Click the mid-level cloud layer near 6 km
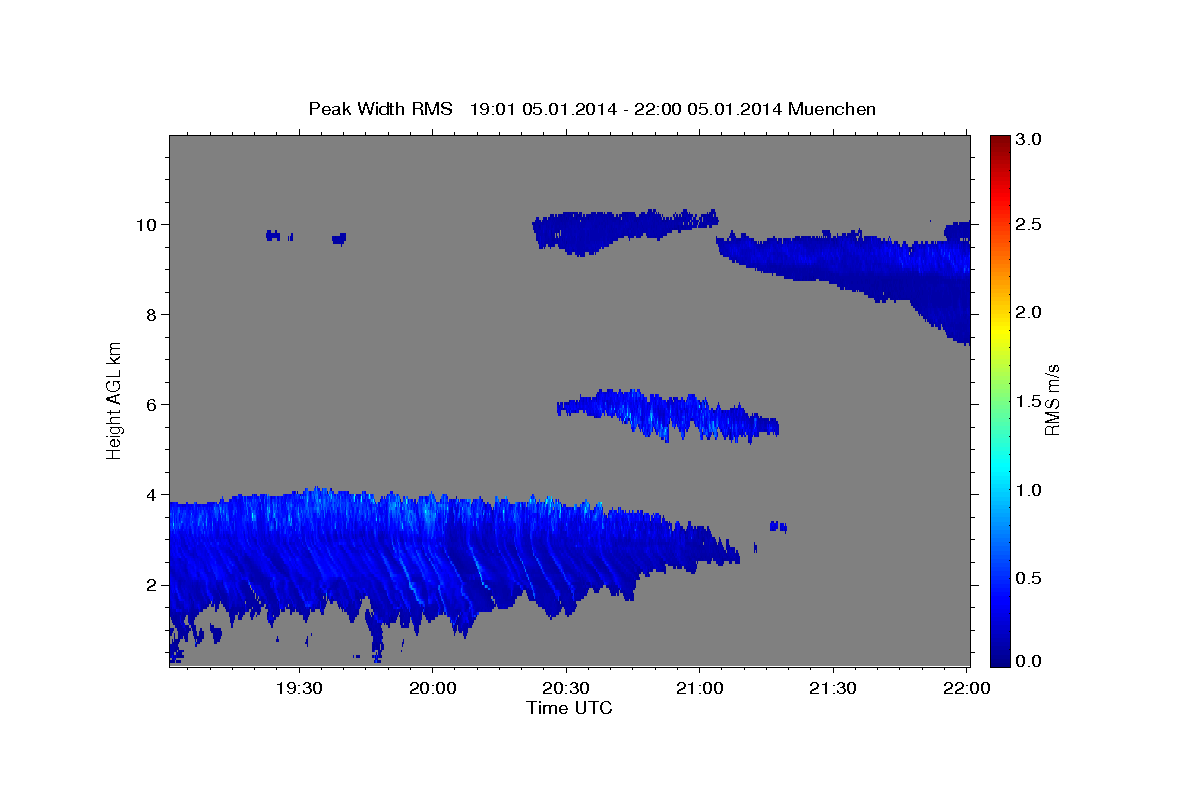1200x800 pixels. [668, 415]
